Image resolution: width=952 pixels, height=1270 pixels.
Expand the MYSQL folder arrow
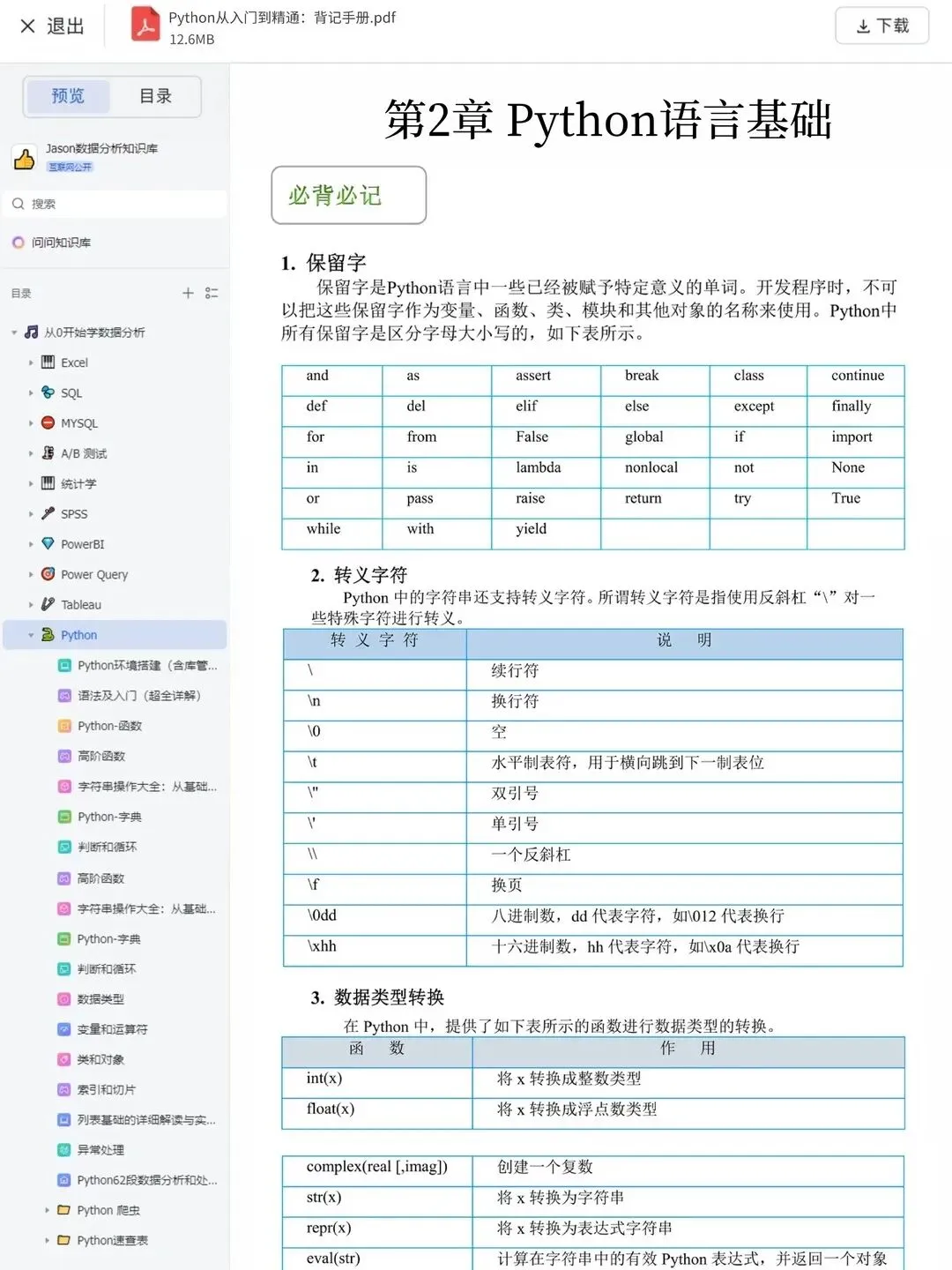point(31,423)
